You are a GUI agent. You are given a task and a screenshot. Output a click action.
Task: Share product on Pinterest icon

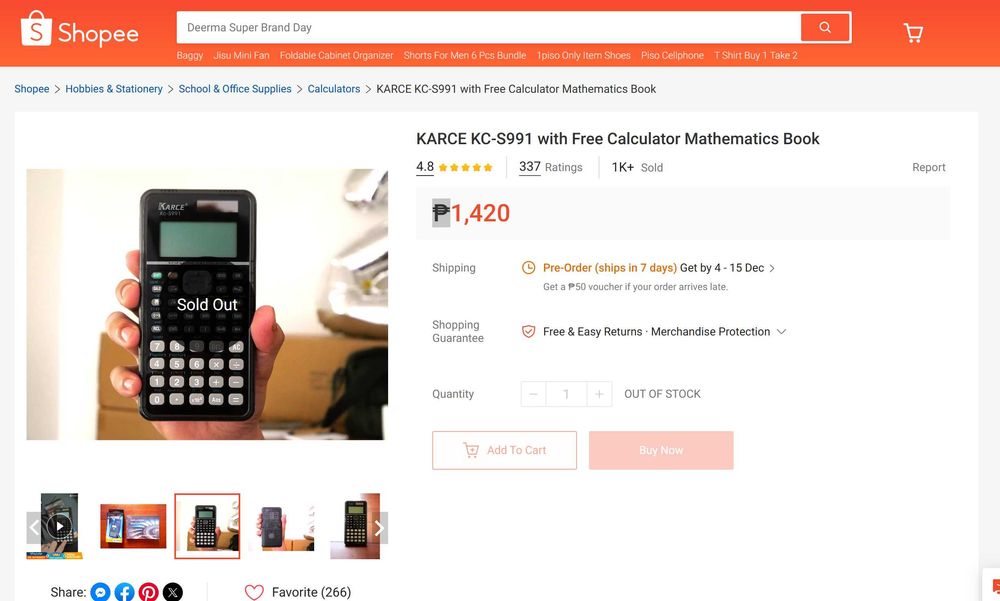[x=149, y=592]
